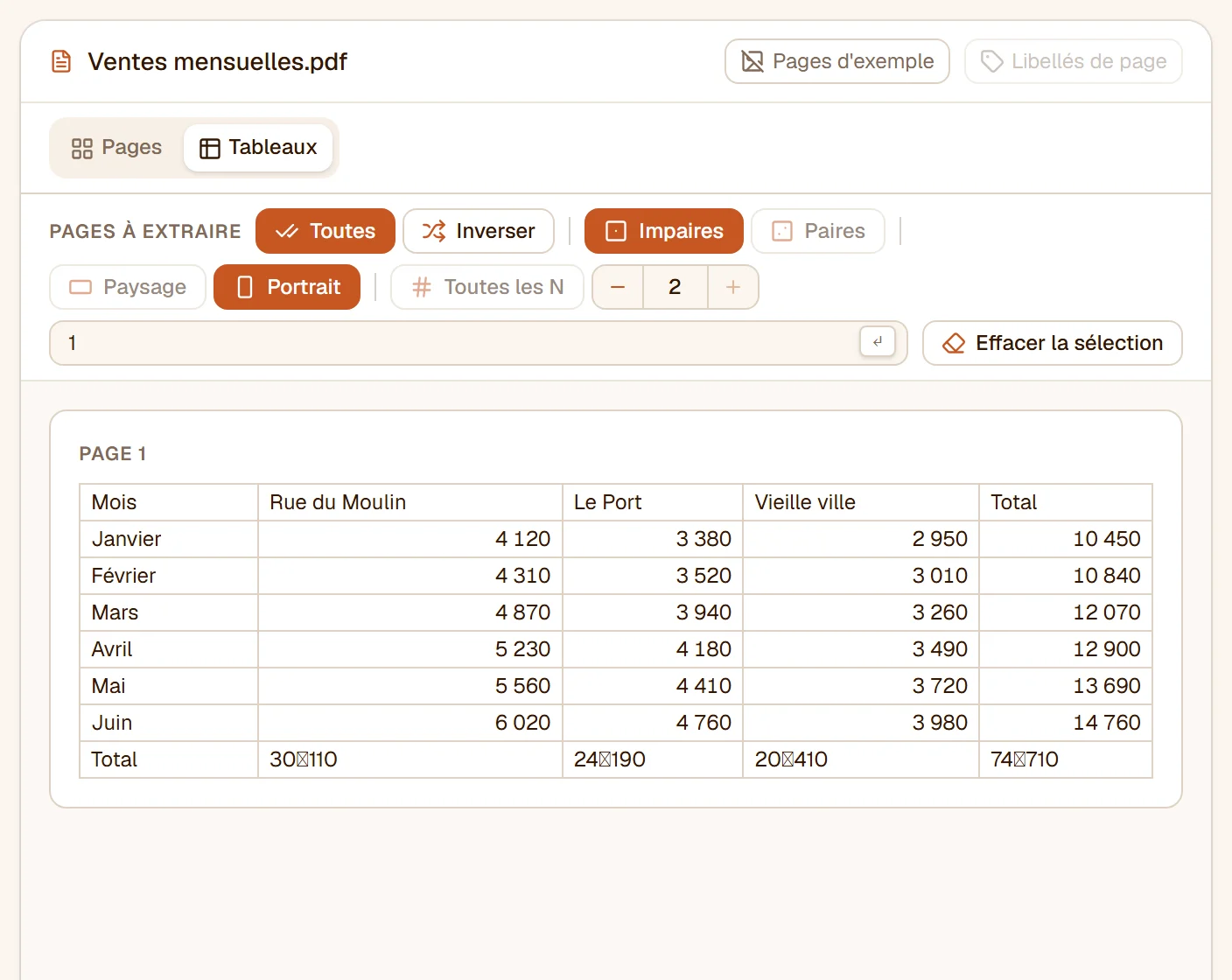Toggle the Toutes selection chip

click(325, 231)
